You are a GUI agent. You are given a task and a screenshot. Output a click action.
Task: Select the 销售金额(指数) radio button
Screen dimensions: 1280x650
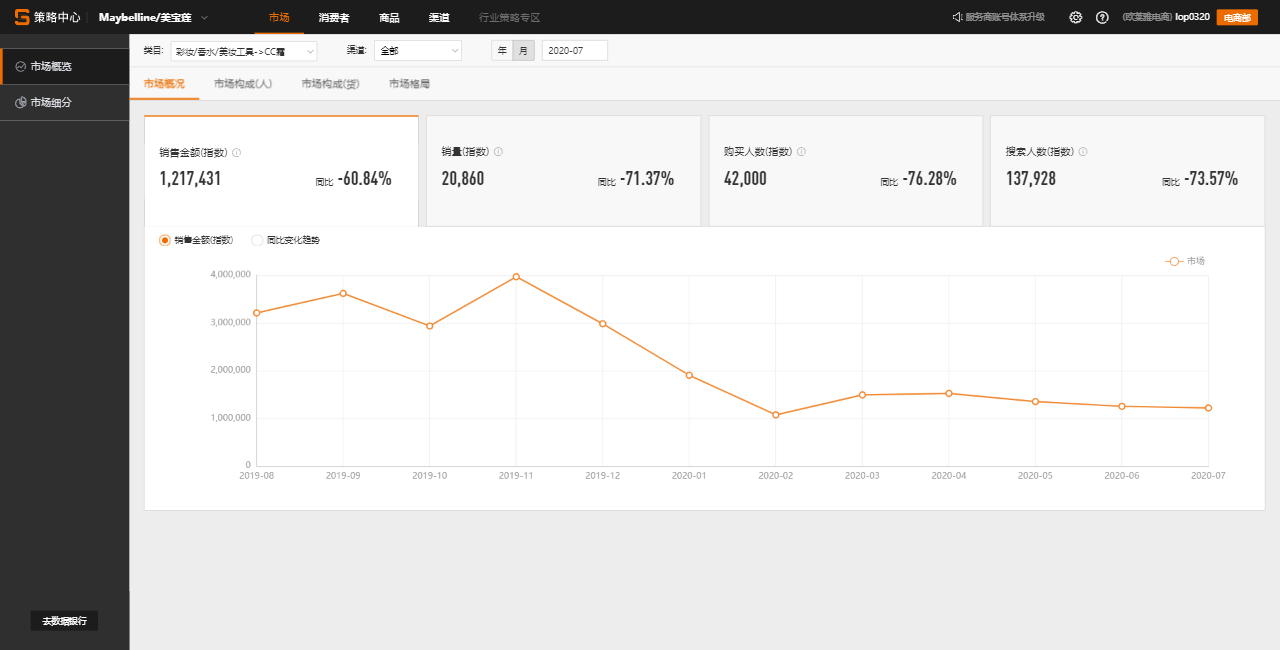click(x=165, y=240)
